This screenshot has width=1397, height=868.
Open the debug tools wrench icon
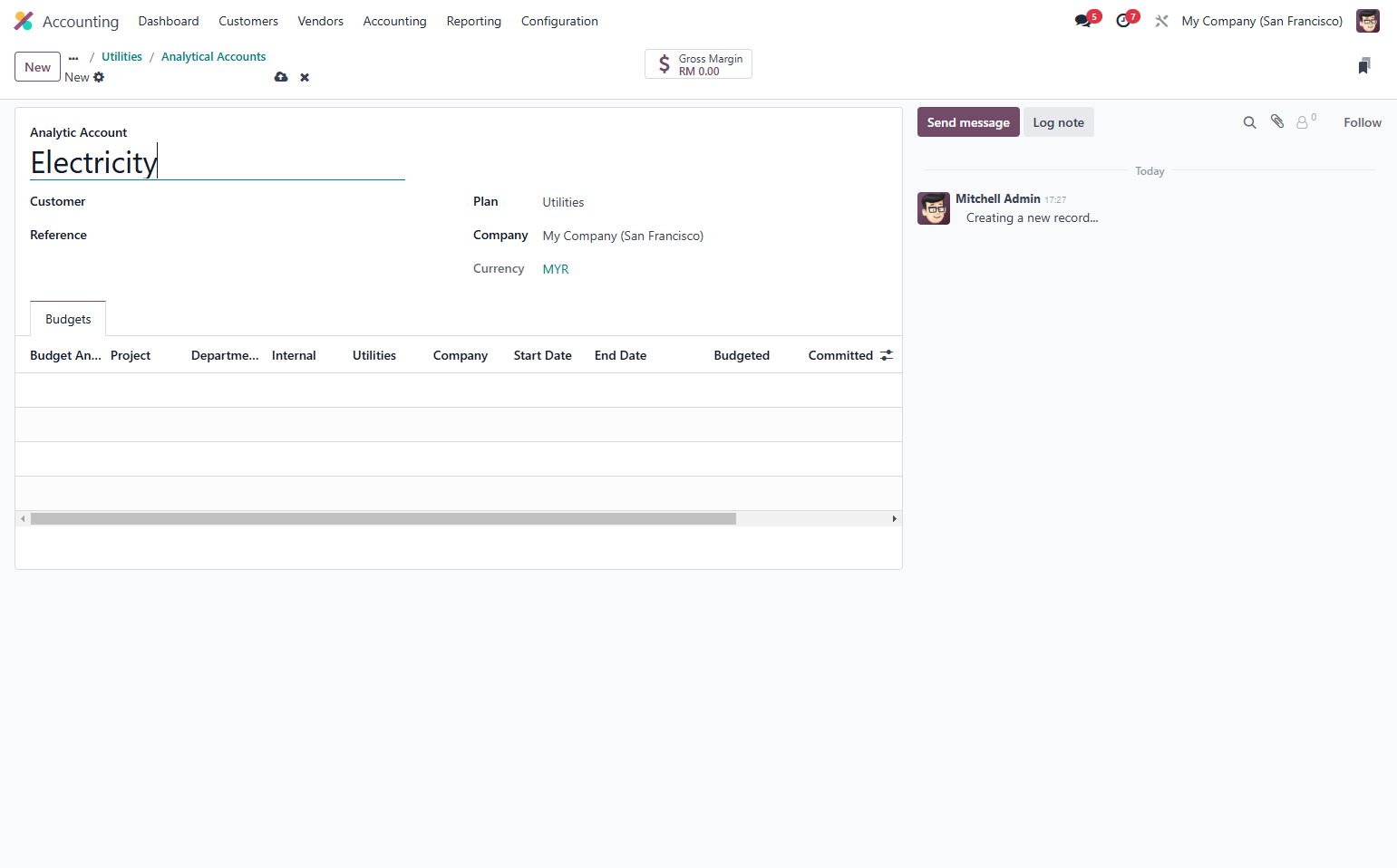click(x=1161, y=21)
